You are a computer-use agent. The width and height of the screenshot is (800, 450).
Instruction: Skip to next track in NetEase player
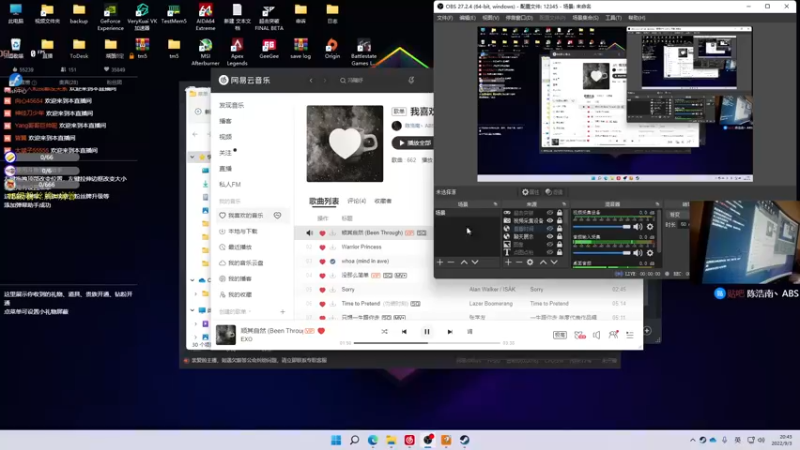tap(449, 332)
